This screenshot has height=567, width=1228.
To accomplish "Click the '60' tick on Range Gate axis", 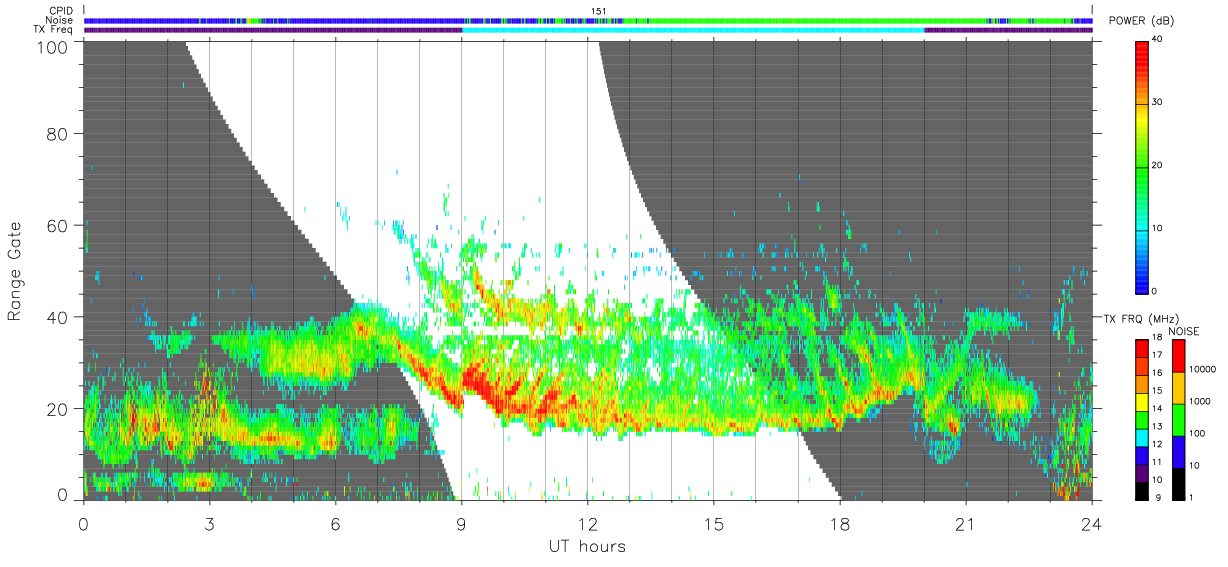I will [58, 225].
